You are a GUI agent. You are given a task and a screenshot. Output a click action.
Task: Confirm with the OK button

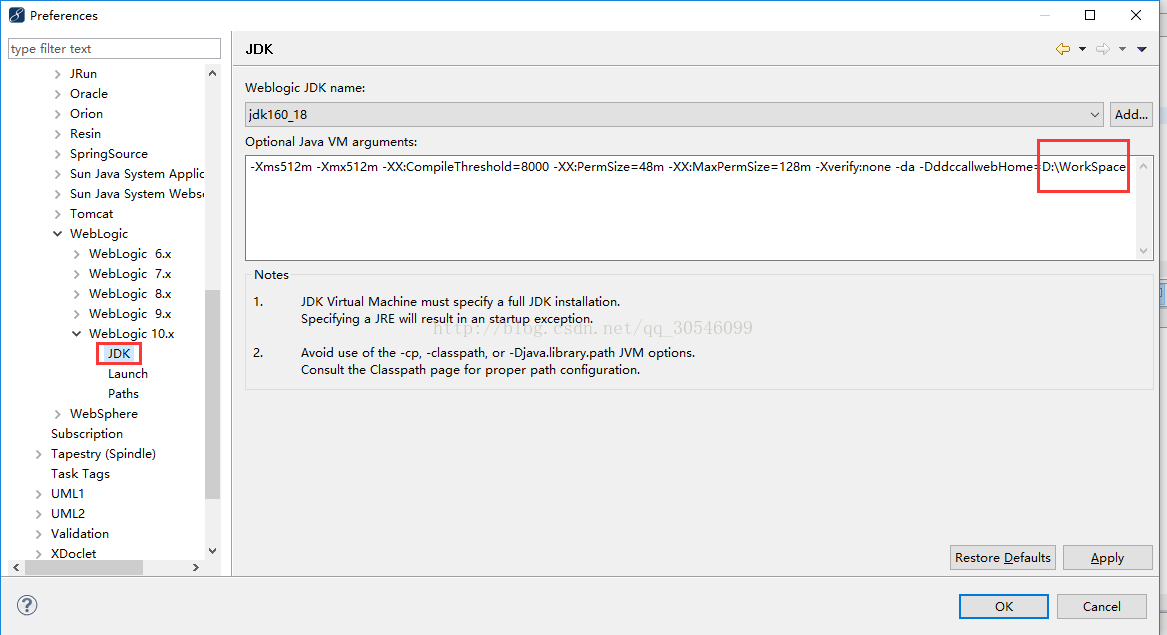pos(1003,606)
